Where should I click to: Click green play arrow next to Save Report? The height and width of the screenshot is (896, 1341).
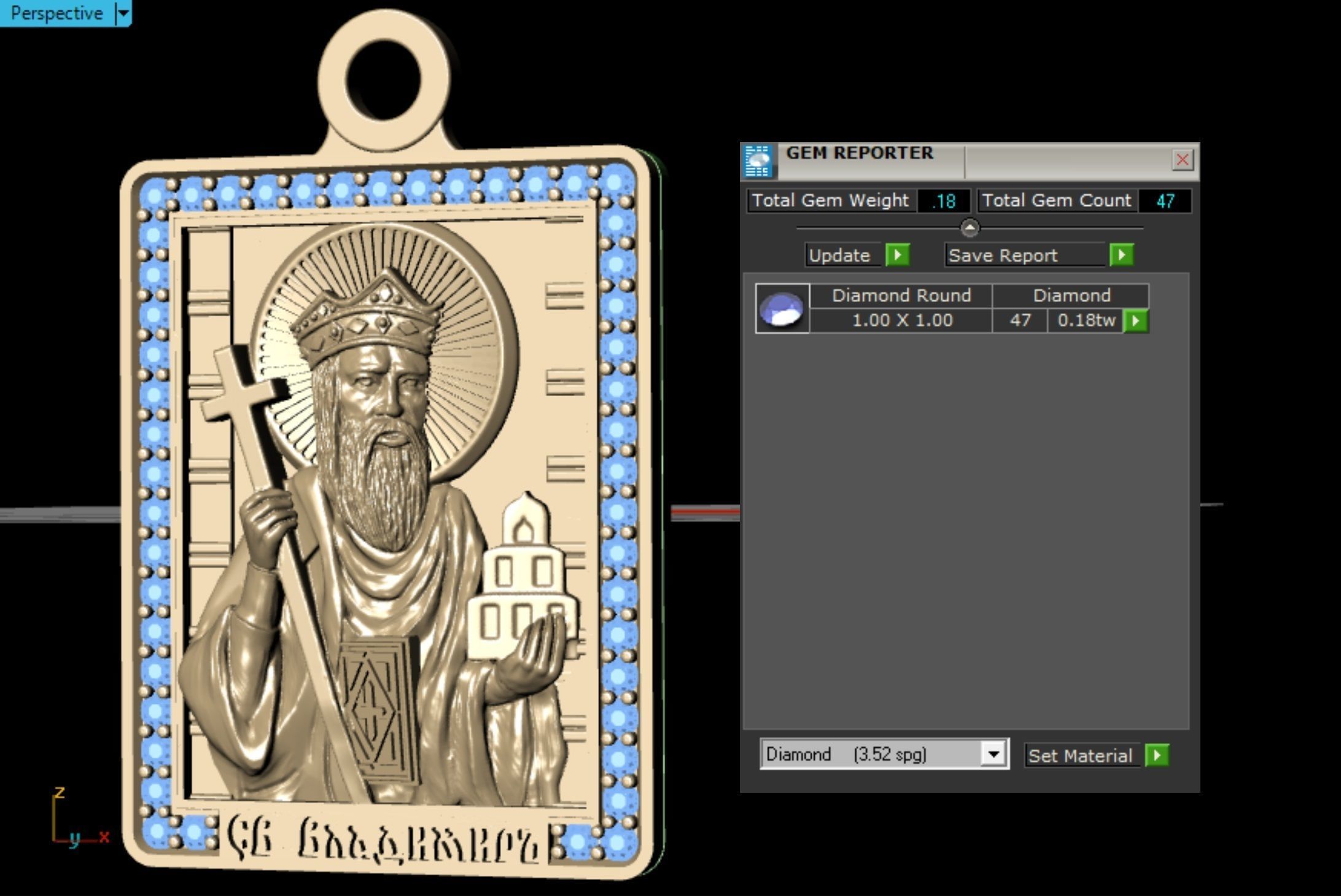(1122, 254)
